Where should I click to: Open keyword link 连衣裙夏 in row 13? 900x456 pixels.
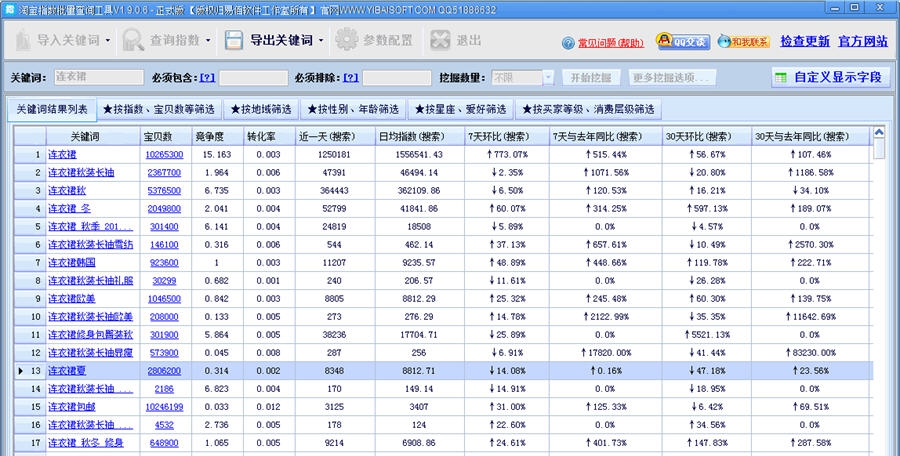click(x=67, y=371)
